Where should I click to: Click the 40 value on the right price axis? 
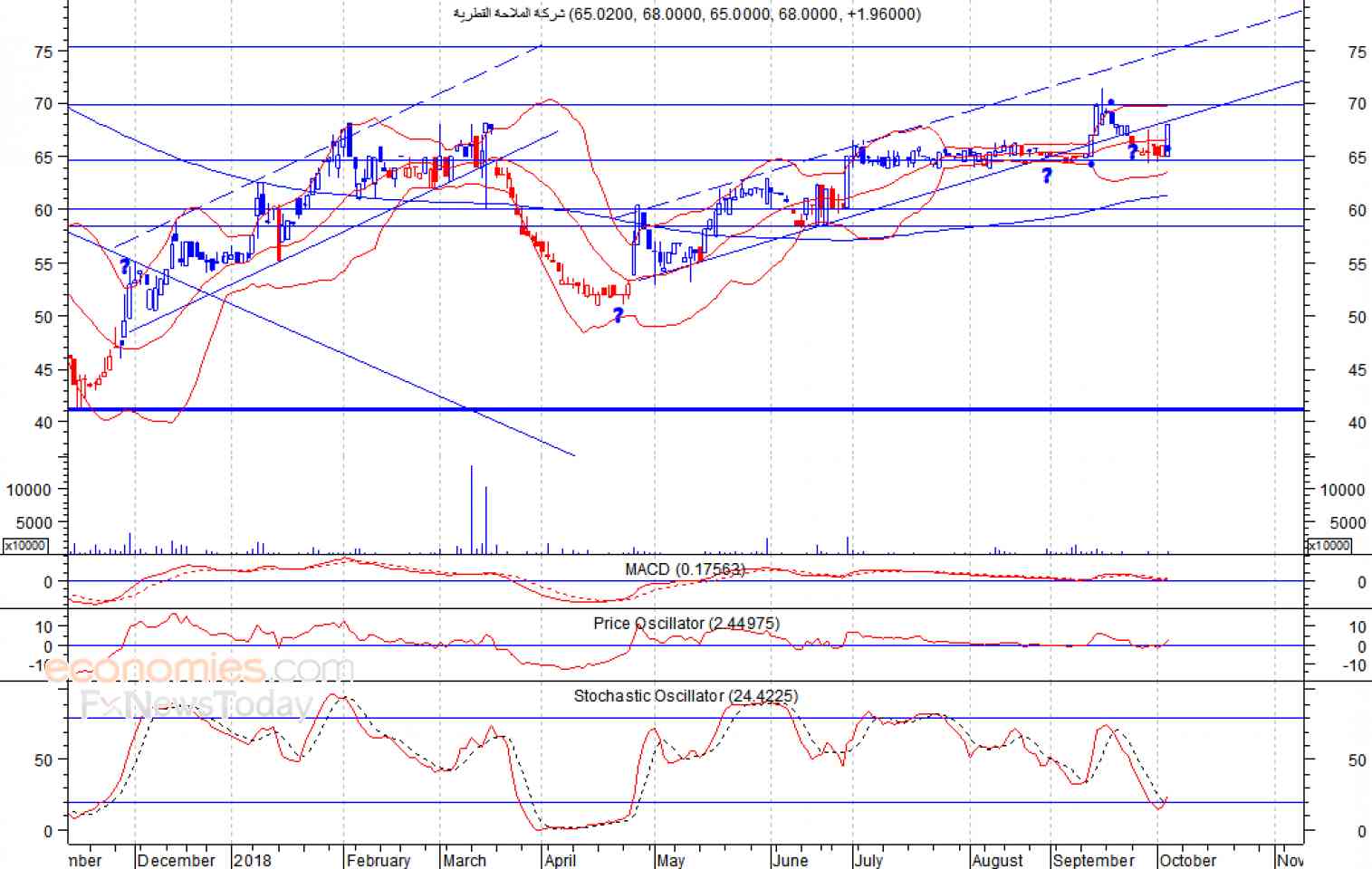pos(1357,423)
